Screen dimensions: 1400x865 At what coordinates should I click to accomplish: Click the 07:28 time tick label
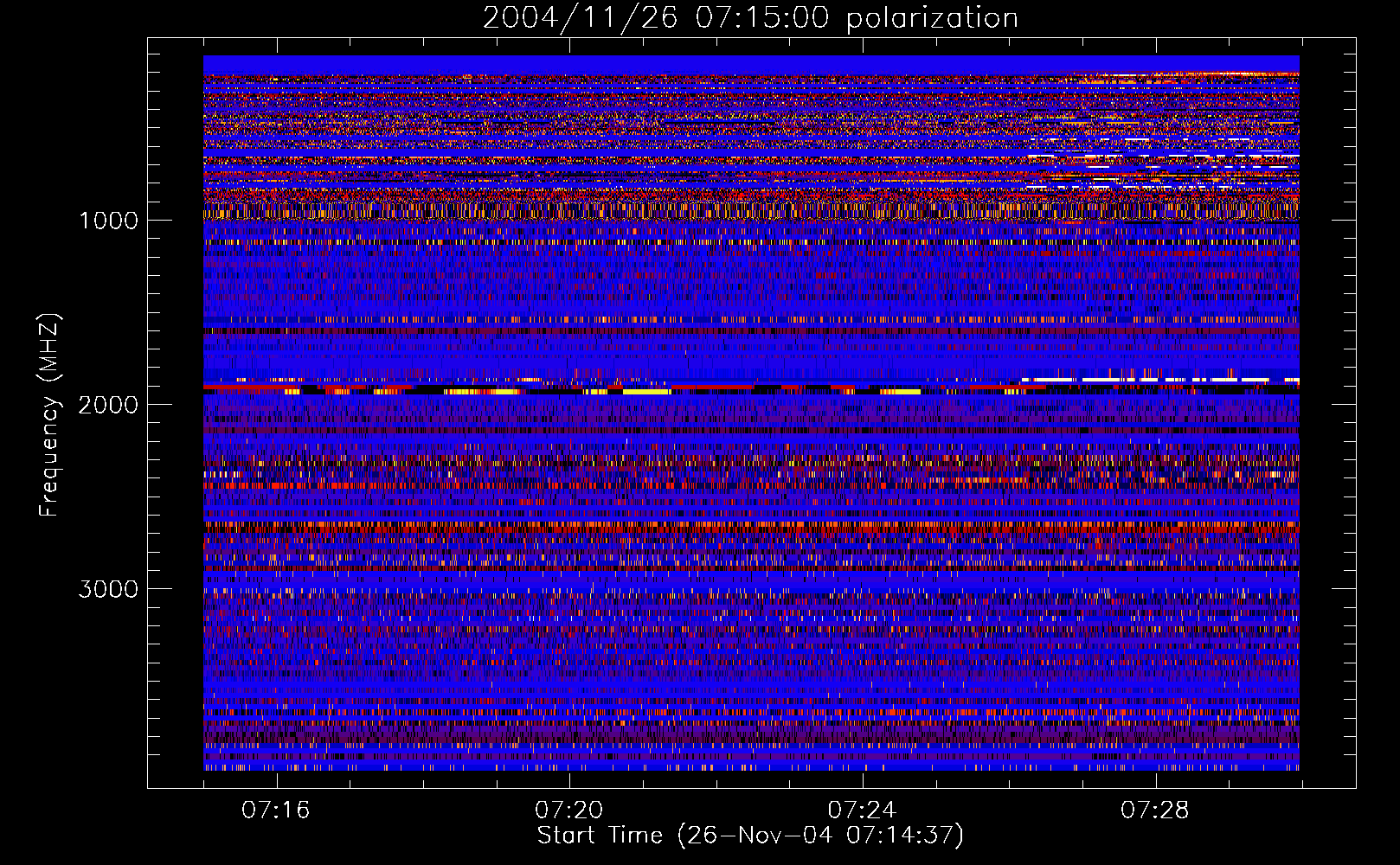click(x=1155, y=811)
